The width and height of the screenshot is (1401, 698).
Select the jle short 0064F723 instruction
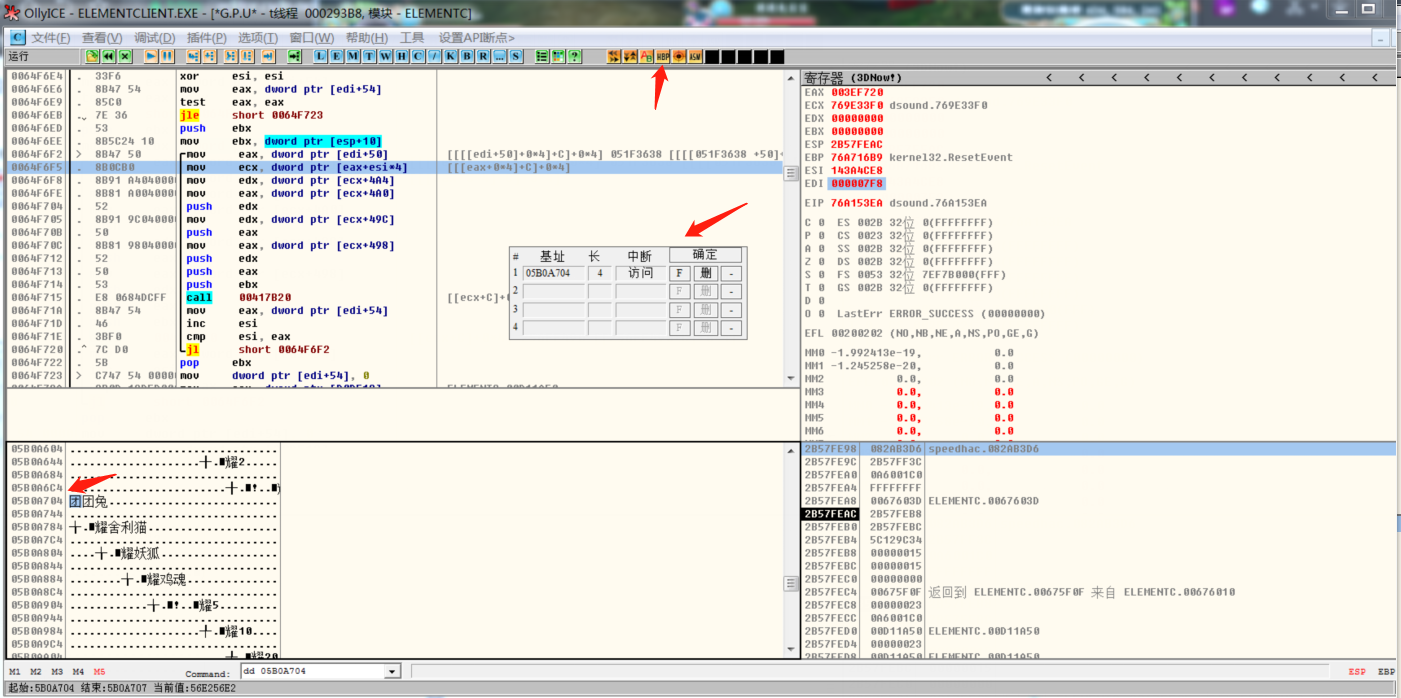coord(393,115)
